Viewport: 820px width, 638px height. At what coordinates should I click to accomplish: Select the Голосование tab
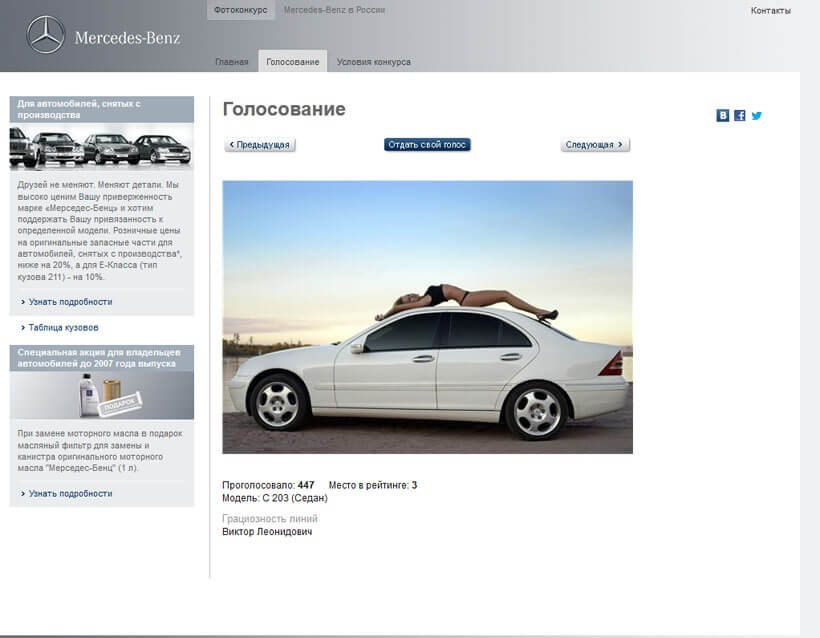(x=292, y=62)
